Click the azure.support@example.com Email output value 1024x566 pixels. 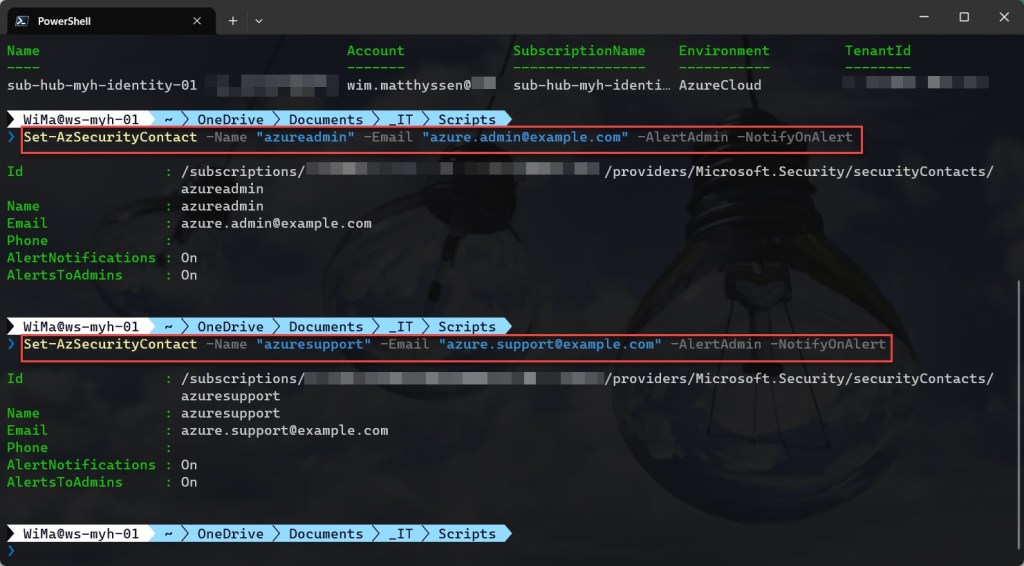[x=284, y=430]
